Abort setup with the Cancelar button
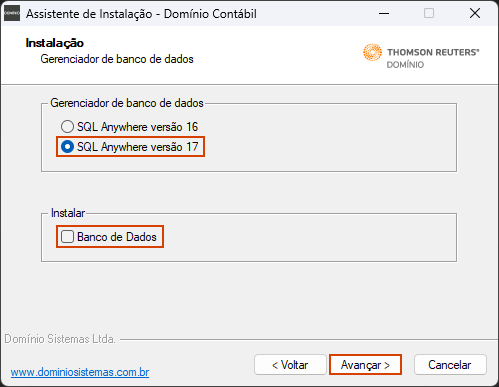Screen dimensions: 499x387 pos(450,365)
